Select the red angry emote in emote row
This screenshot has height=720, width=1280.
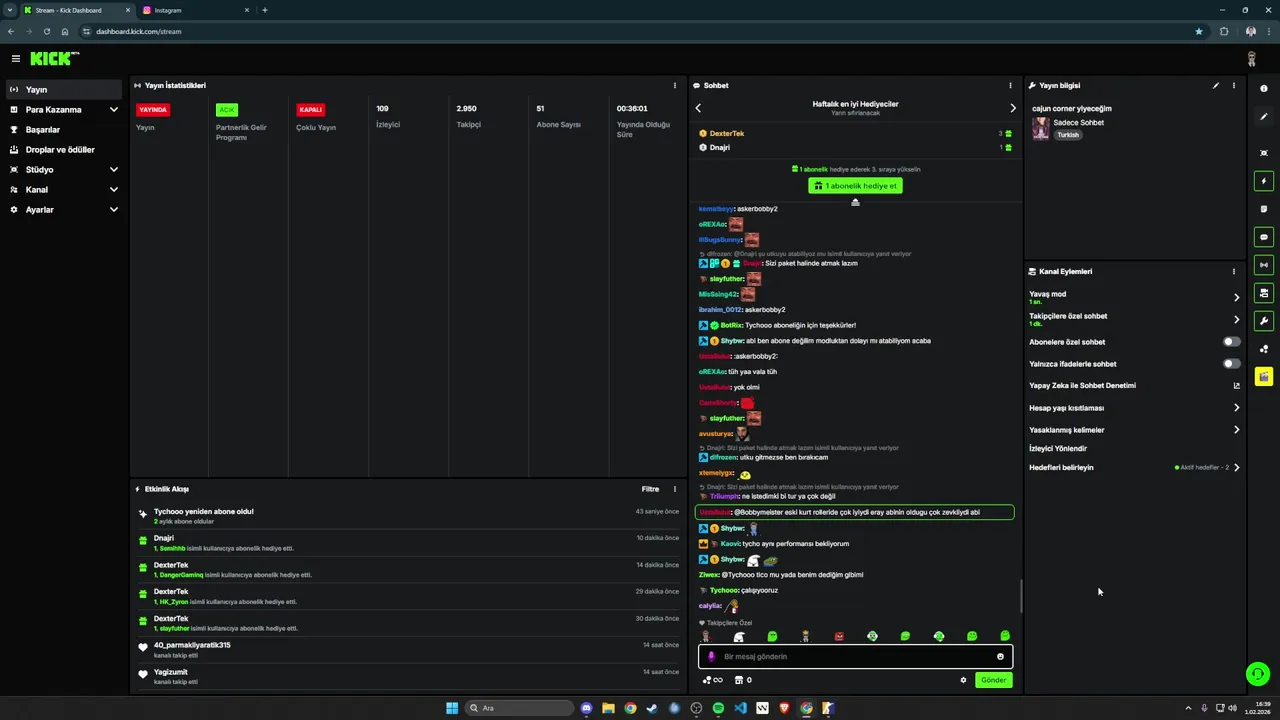click(839, 636)
